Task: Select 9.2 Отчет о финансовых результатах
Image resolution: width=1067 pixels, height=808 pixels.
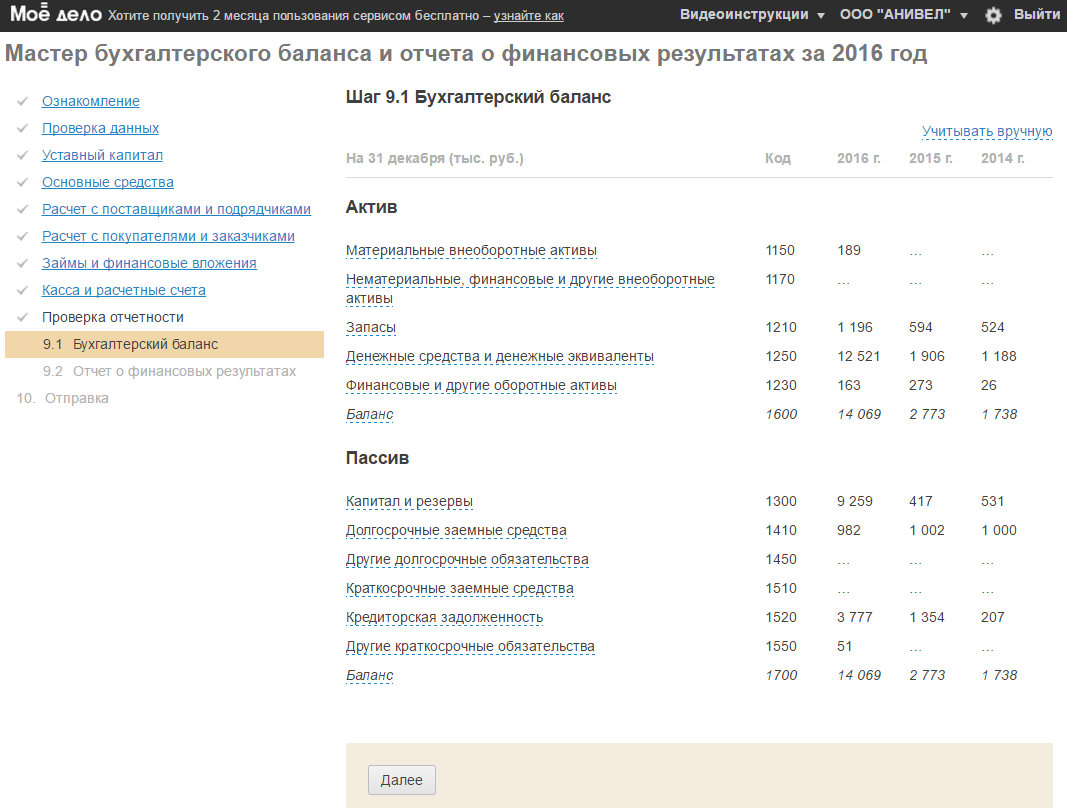Action: [x=169, y=371]
